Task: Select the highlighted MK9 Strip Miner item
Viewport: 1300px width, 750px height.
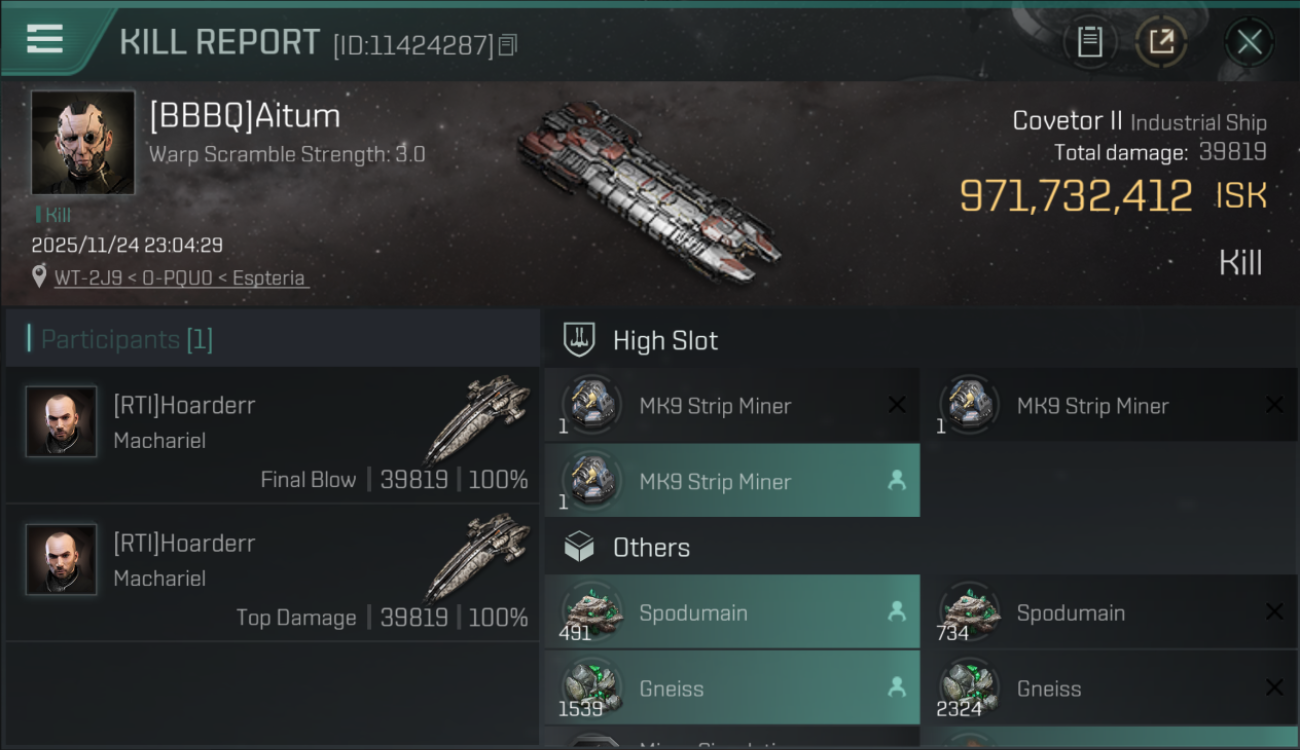Action: 732,481
